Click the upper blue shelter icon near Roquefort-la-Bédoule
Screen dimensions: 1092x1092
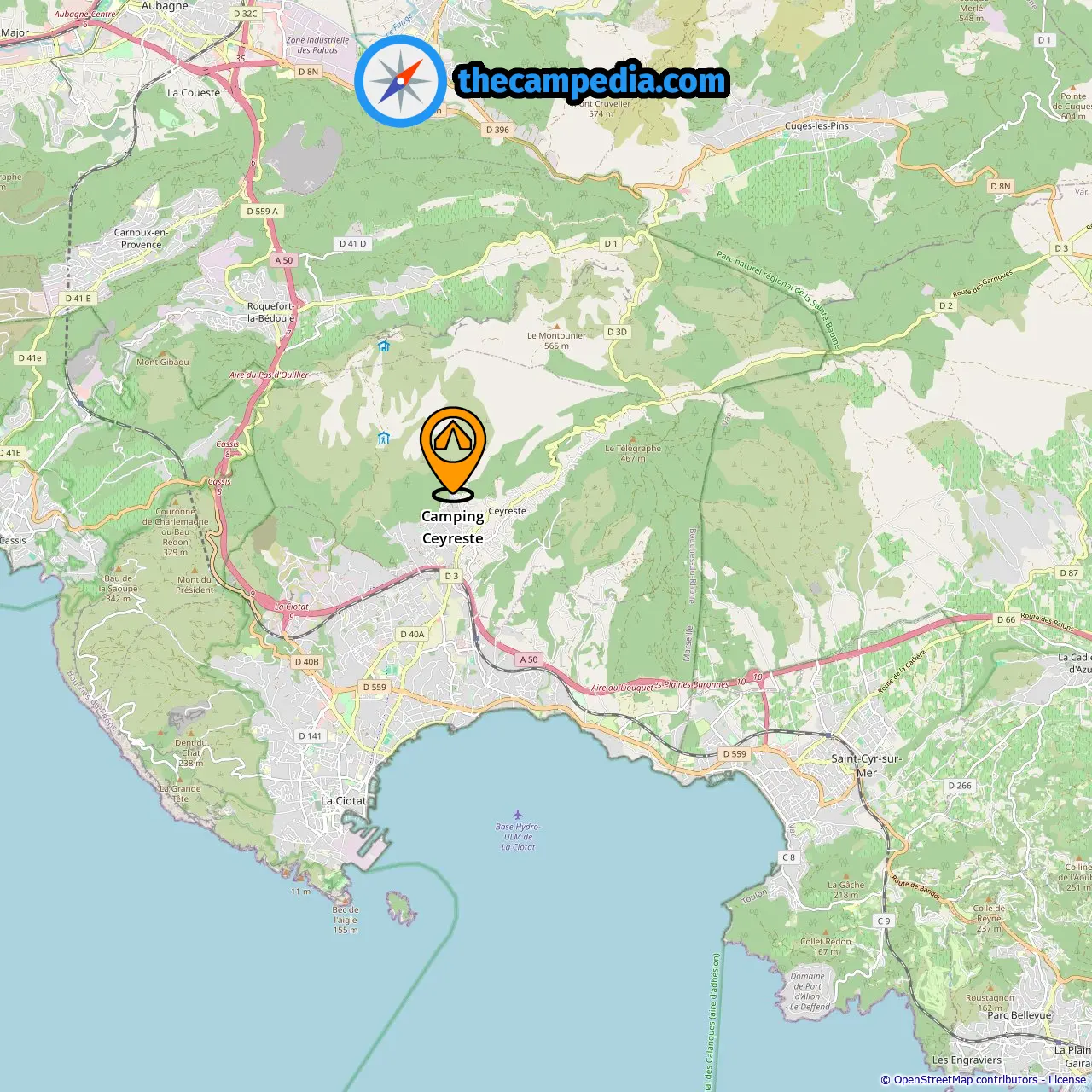click(x=384, y=346)
